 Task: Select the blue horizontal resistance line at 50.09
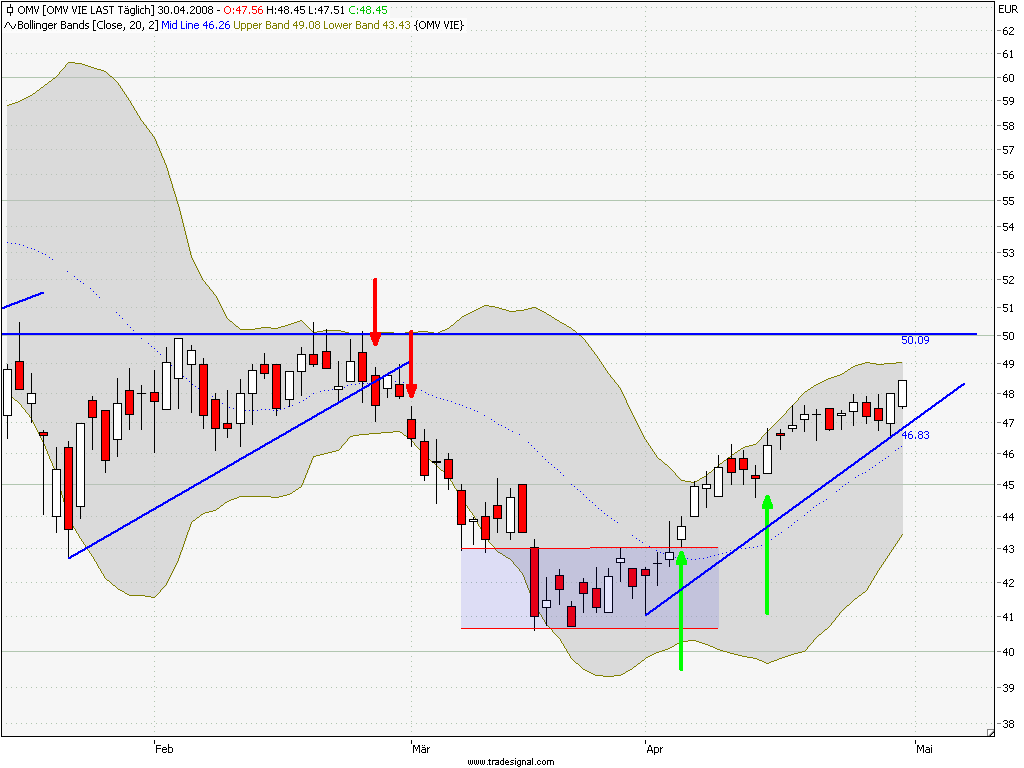(x=490, y=334)
